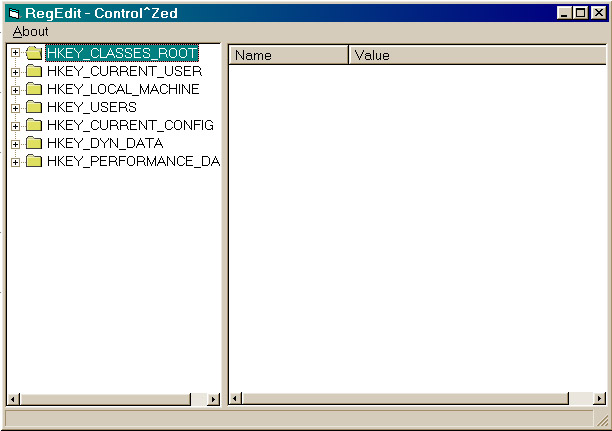Image resolution: width=612 pixels, height=431 pixels.
Task: Click the tree pane's right scroll arrow
Action: pyautogui.click(x=213, y=399)
